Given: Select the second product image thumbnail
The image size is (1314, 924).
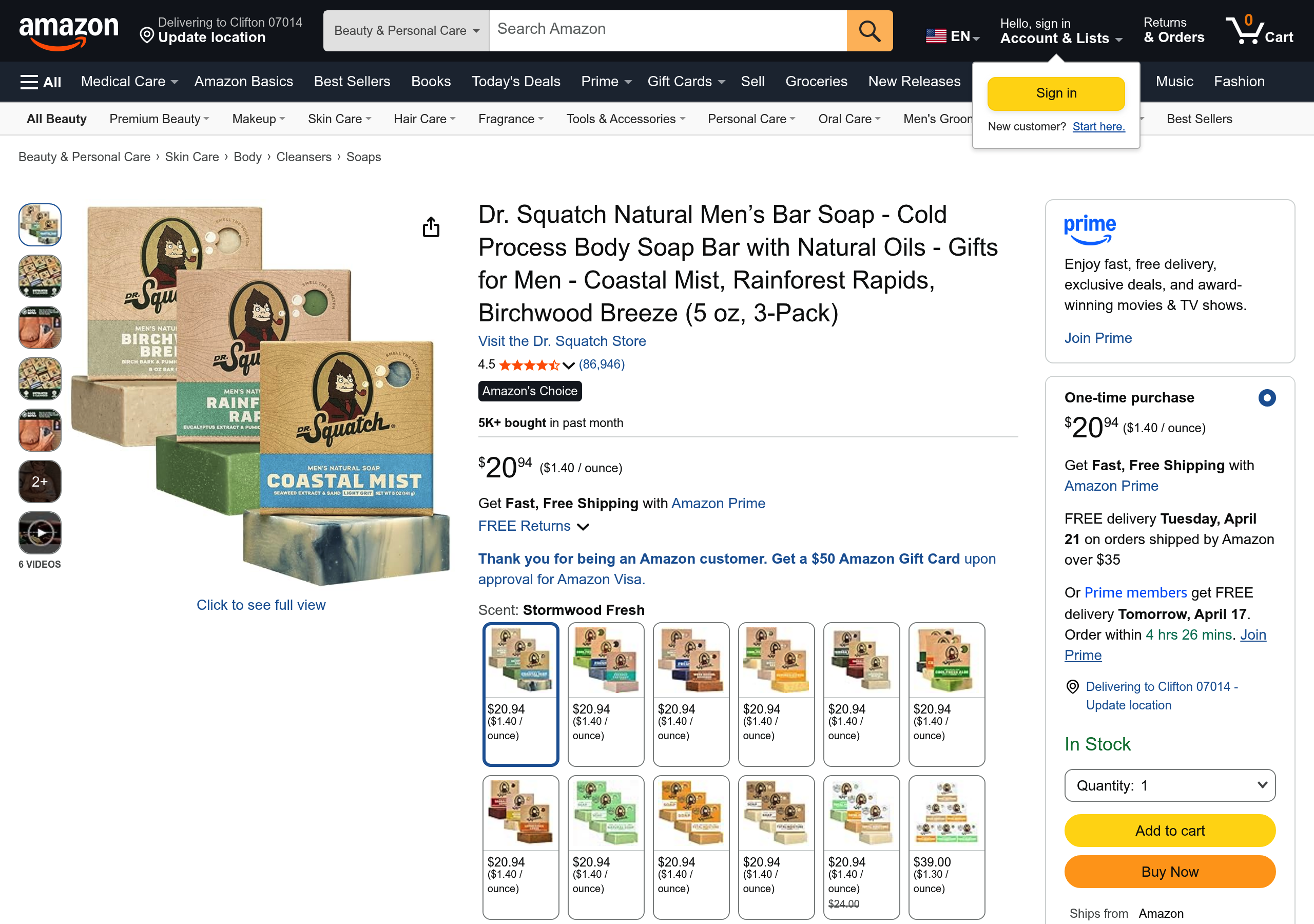Looking at the screenshot, I should pos(40,276).
